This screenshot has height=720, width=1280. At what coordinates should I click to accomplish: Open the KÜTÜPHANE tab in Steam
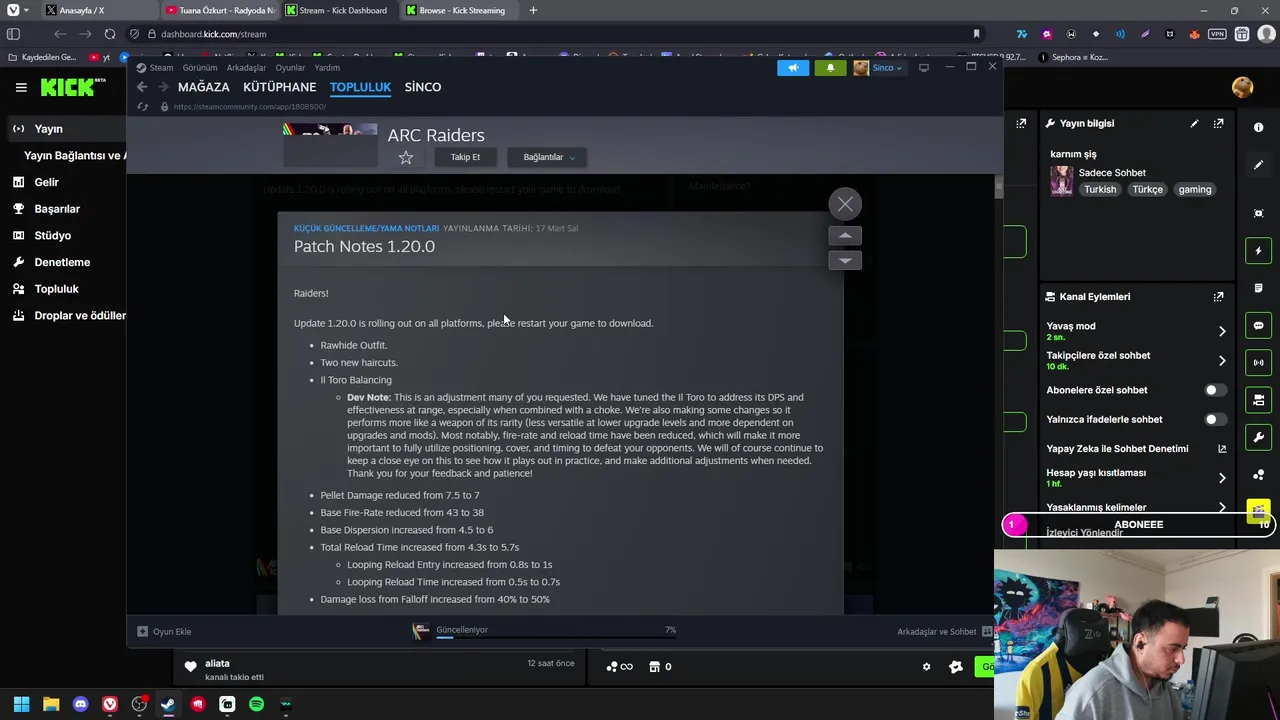279,87
